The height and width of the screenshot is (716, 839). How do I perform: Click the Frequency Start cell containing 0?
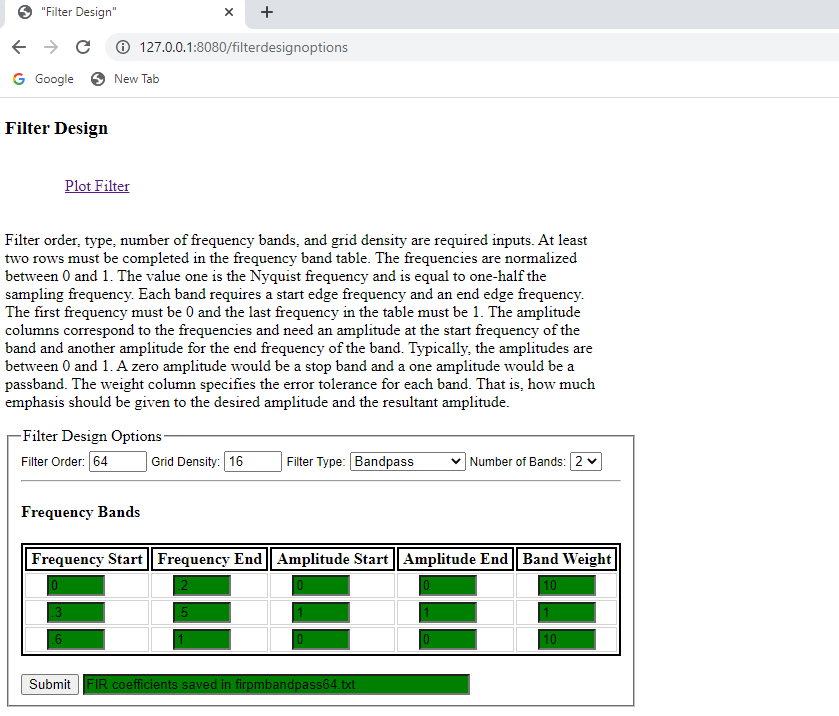pos(74,584)
